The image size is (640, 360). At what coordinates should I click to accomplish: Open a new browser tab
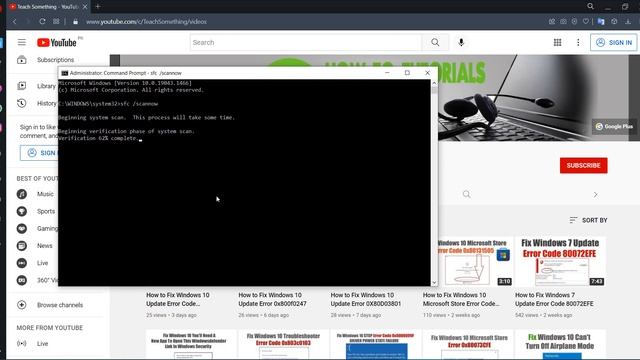coord(98,7)
